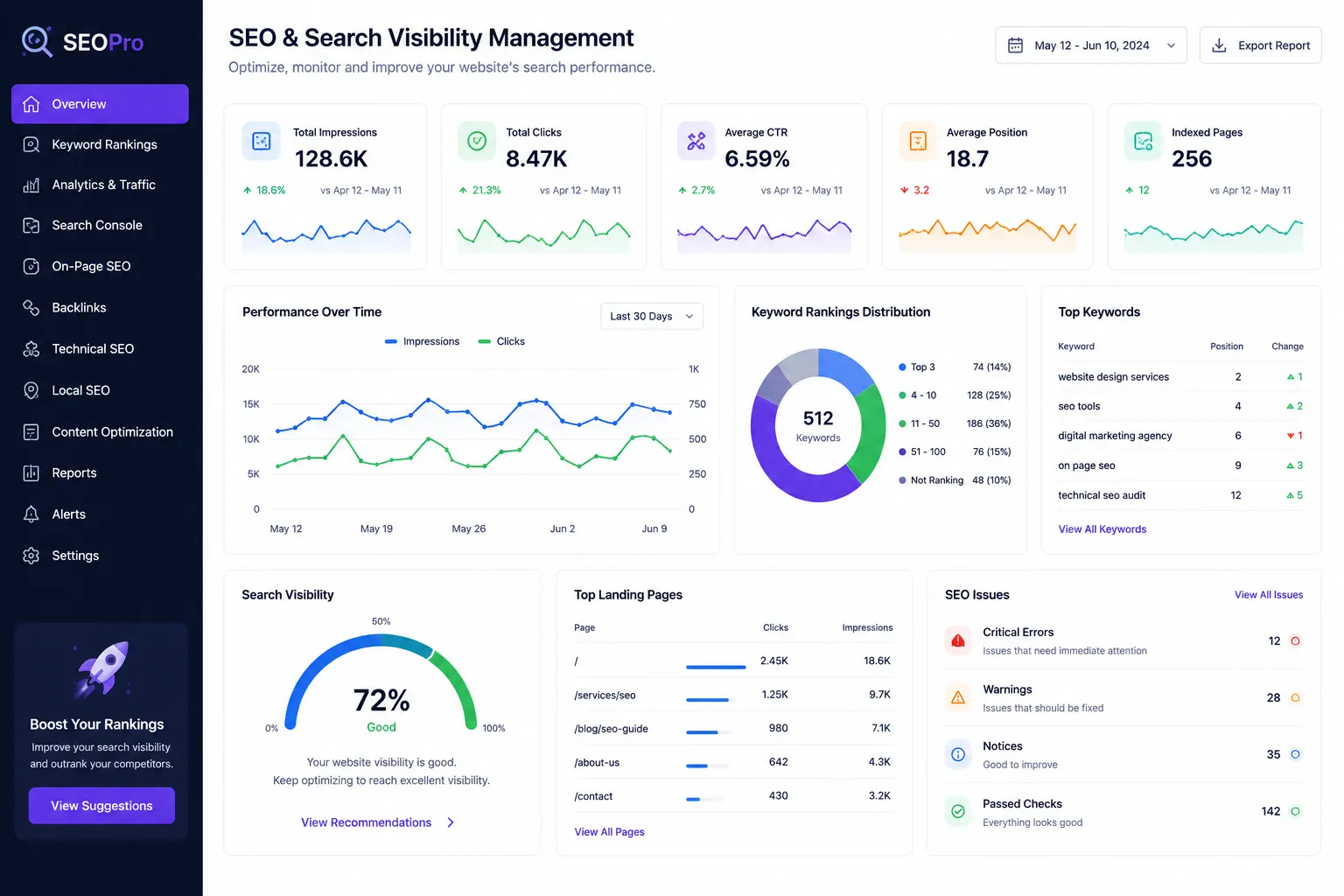Click the View Recommendations link

[367, 822]
